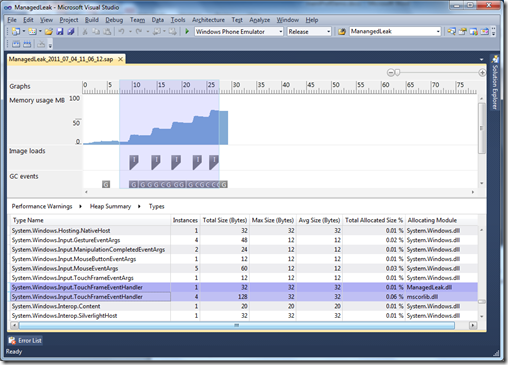
Task: Sort by the Instances column header
Action: [x=185, y=220]
